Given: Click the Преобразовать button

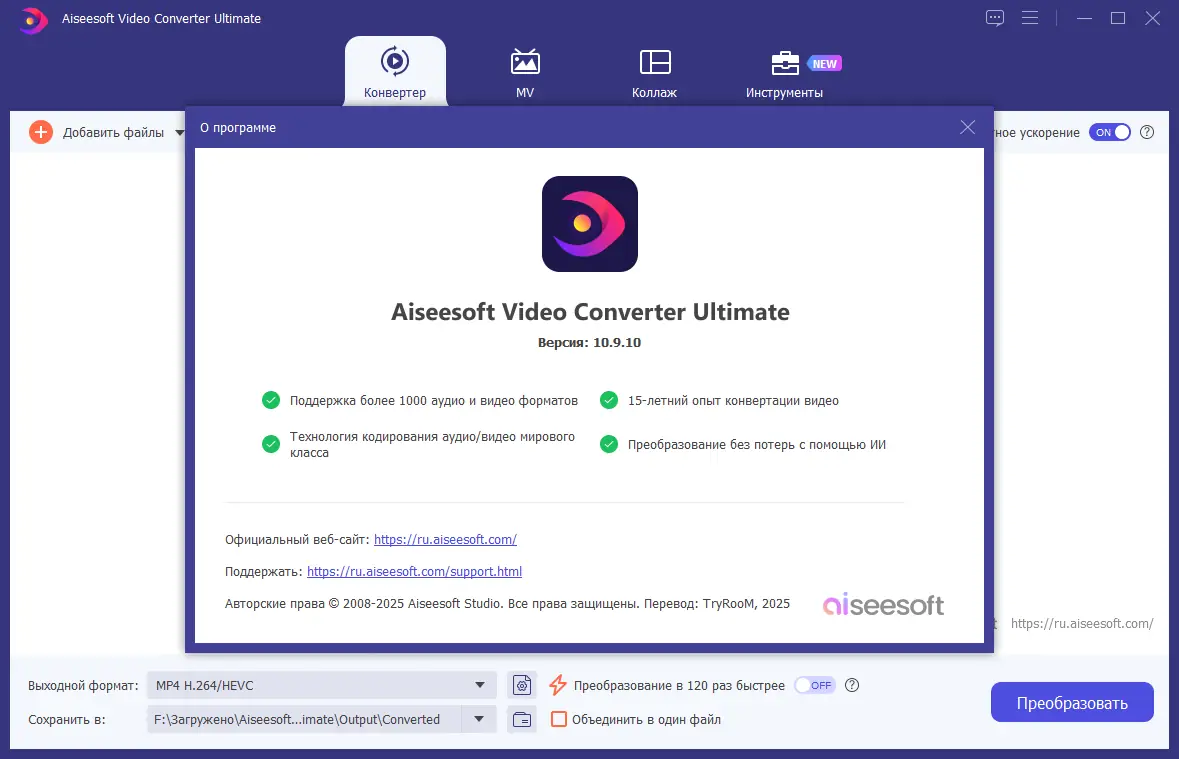Looking at the screenshot, I should pyautogui.click(x=1072, y=703).
